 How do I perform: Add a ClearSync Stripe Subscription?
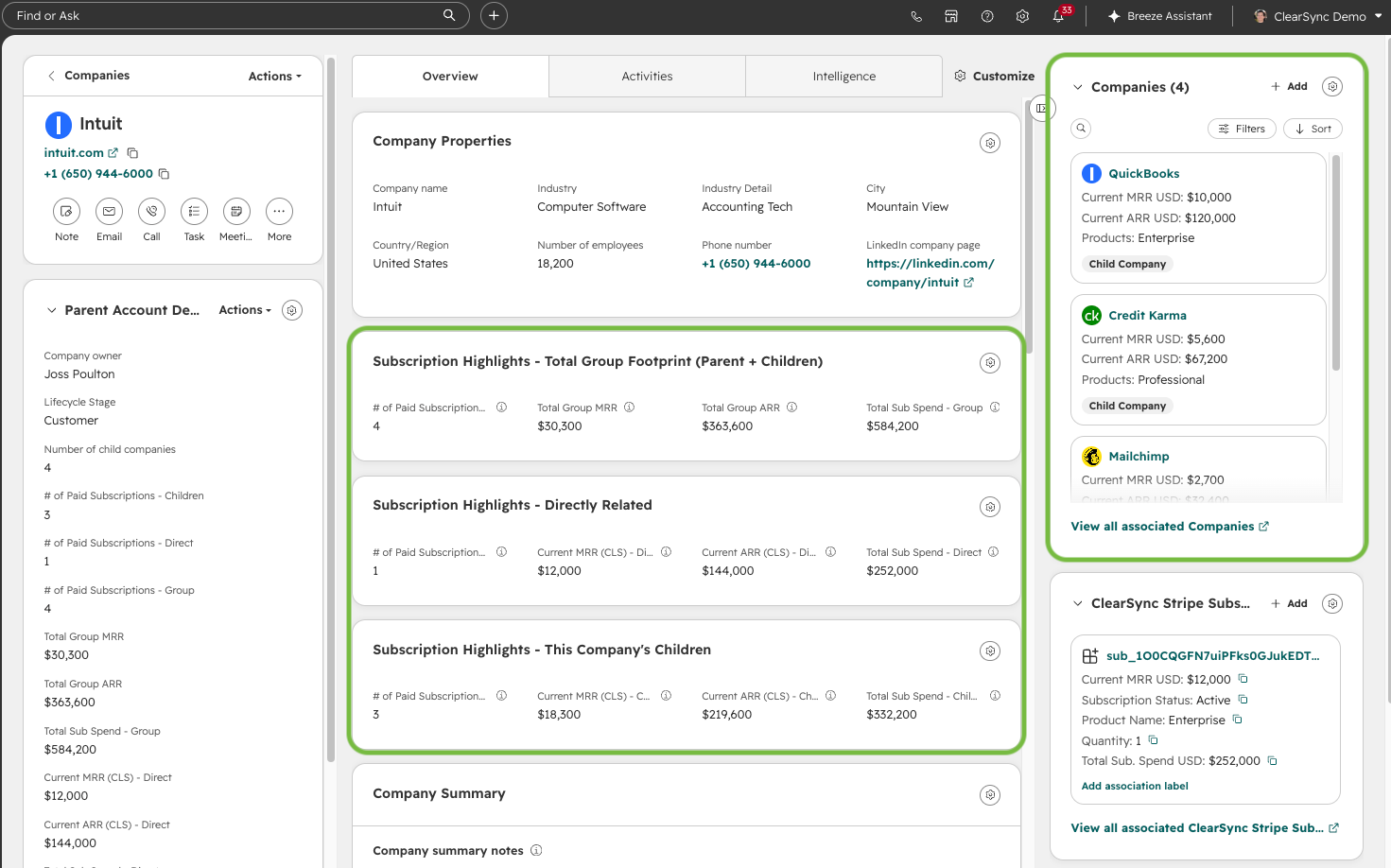click(x=1289, y=603)
